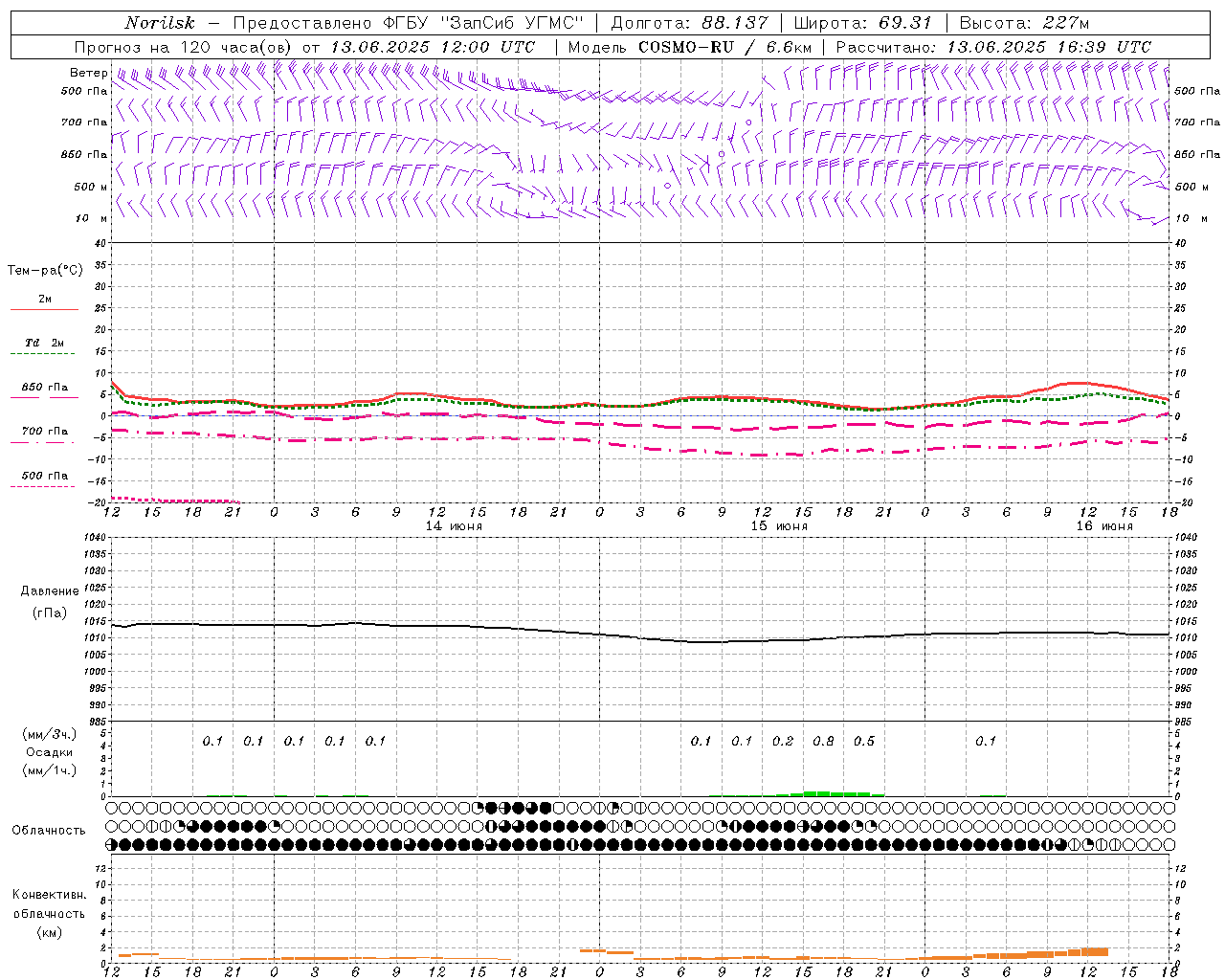
Task: Click the "Облачность" cloud cover label
Action: coord(49,831)
